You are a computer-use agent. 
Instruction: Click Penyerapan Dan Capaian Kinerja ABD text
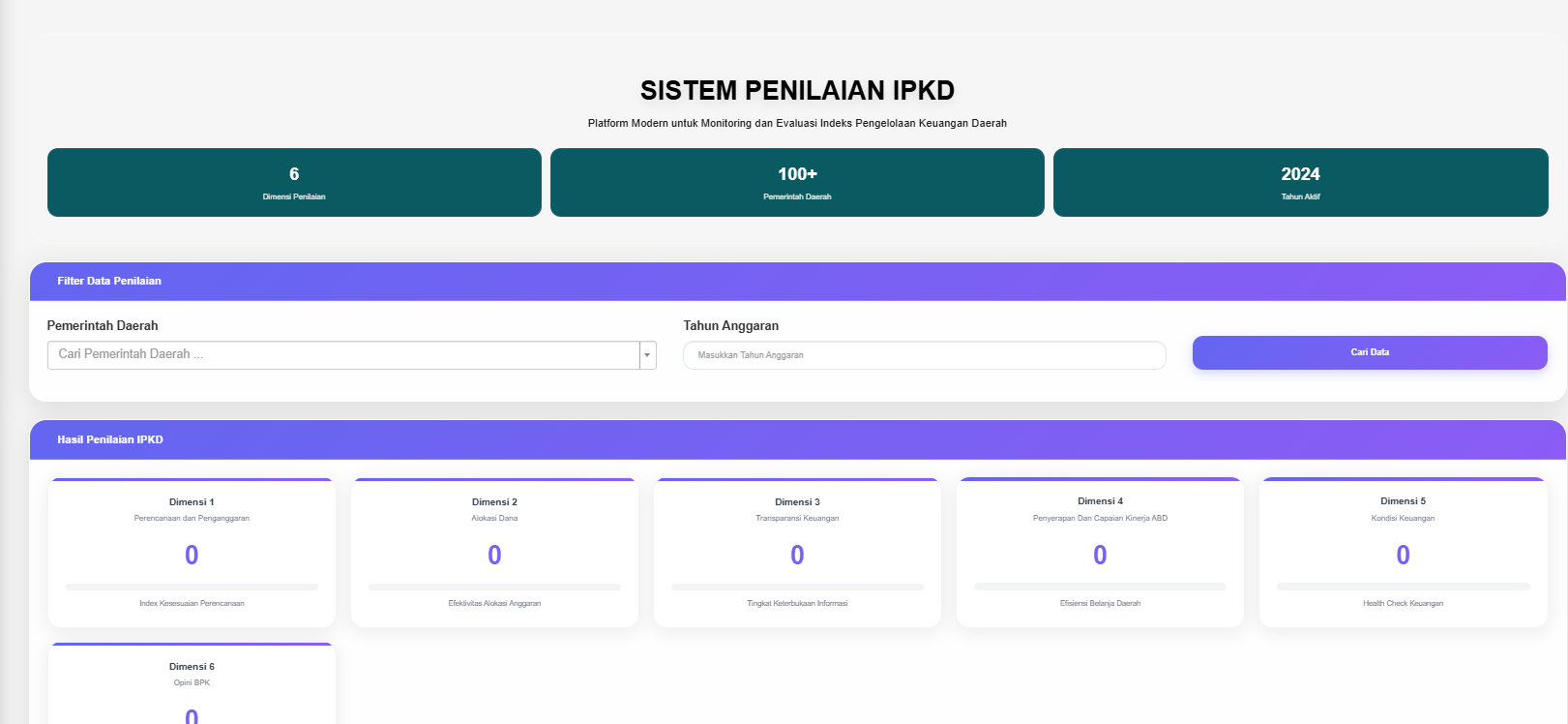pyautogui.click(x=1100, y=519)
